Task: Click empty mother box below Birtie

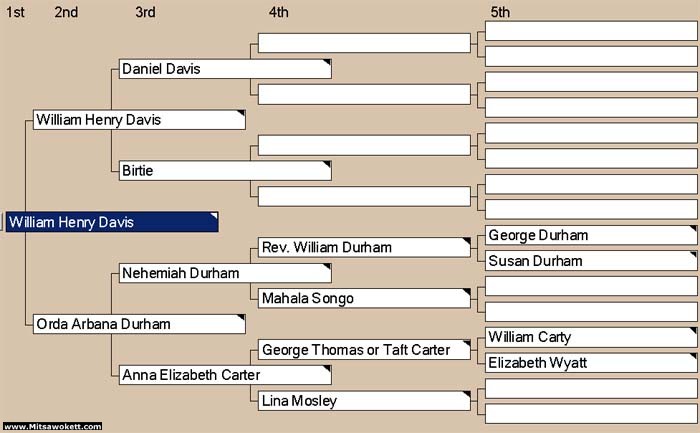Action: pos(364,196)
